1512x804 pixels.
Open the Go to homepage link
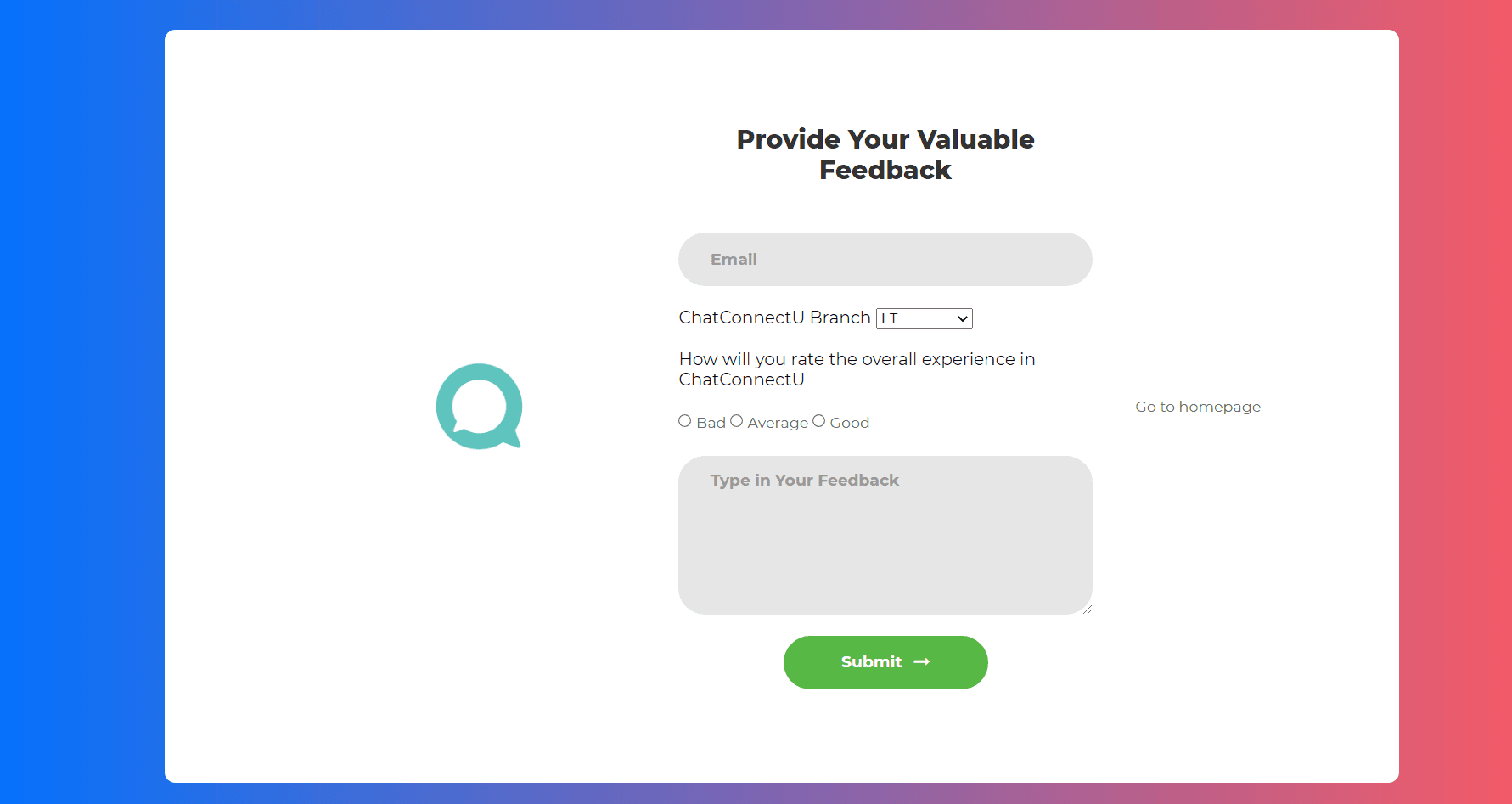[1198, 407]
